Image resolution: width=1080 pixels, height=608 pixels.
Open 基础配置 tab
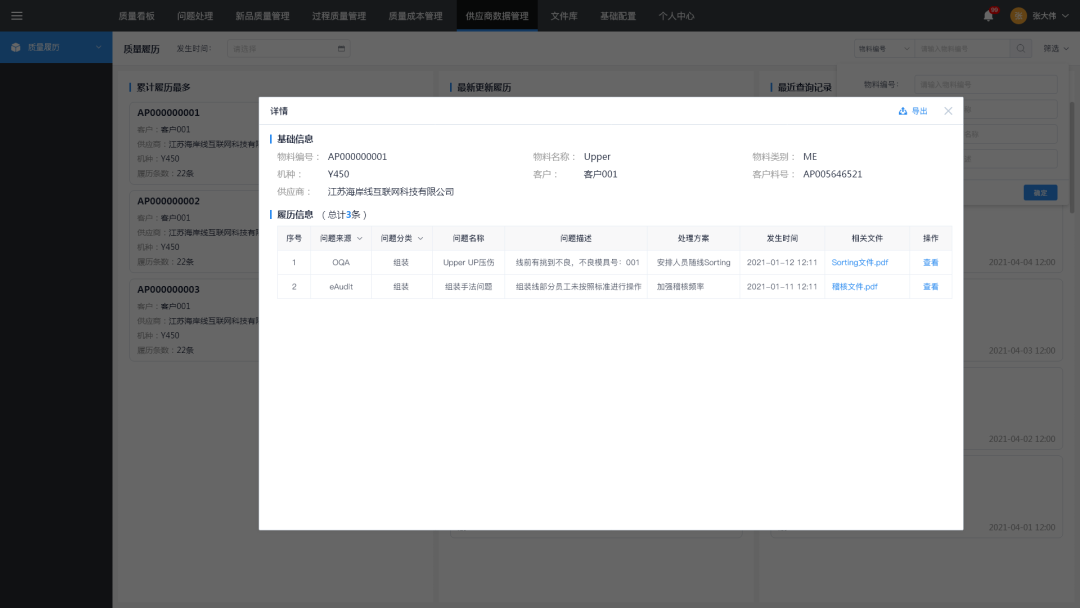pos(618,16)
